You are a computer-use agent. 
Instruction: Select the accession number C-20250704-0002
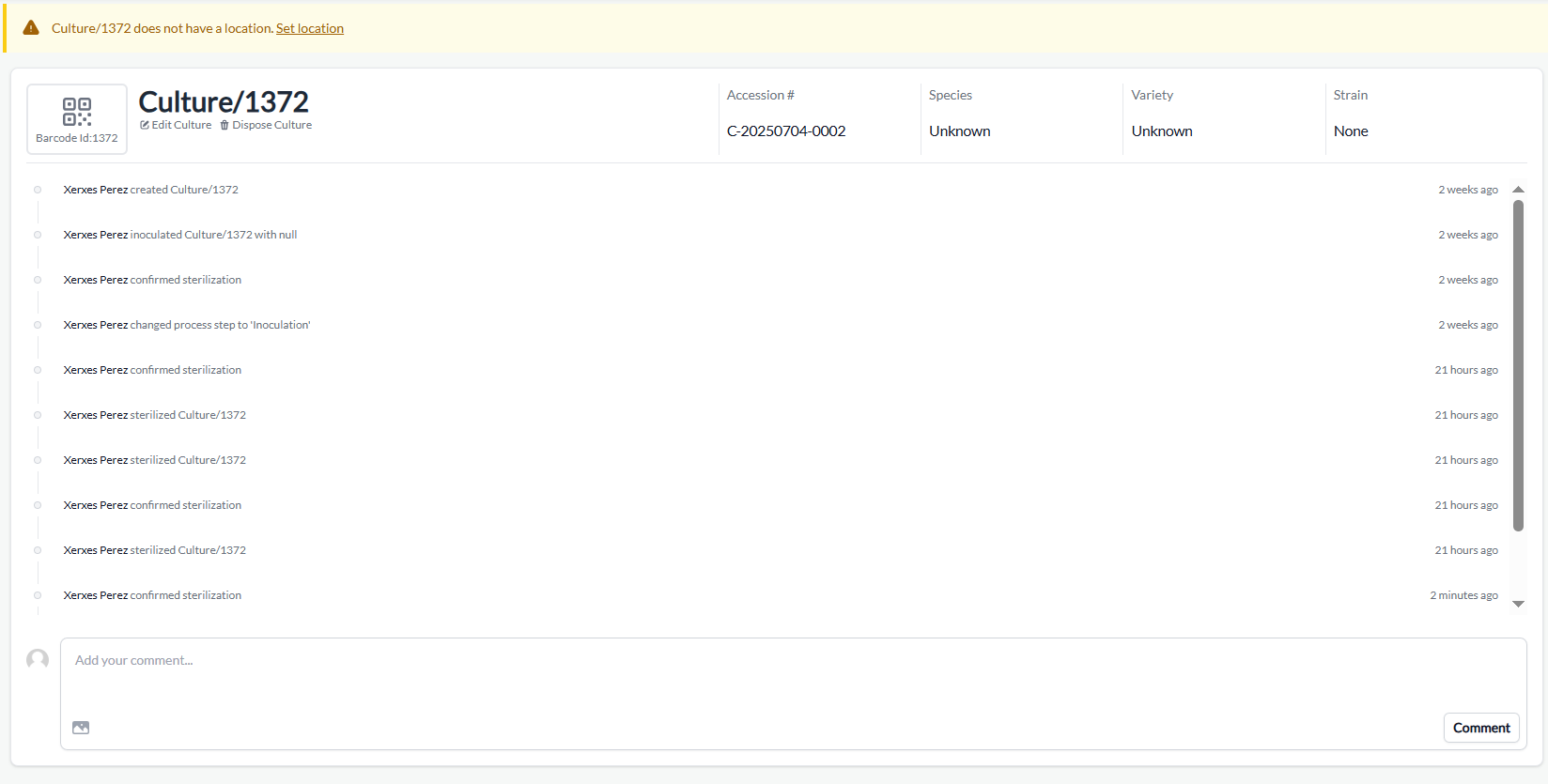point(786,131)
